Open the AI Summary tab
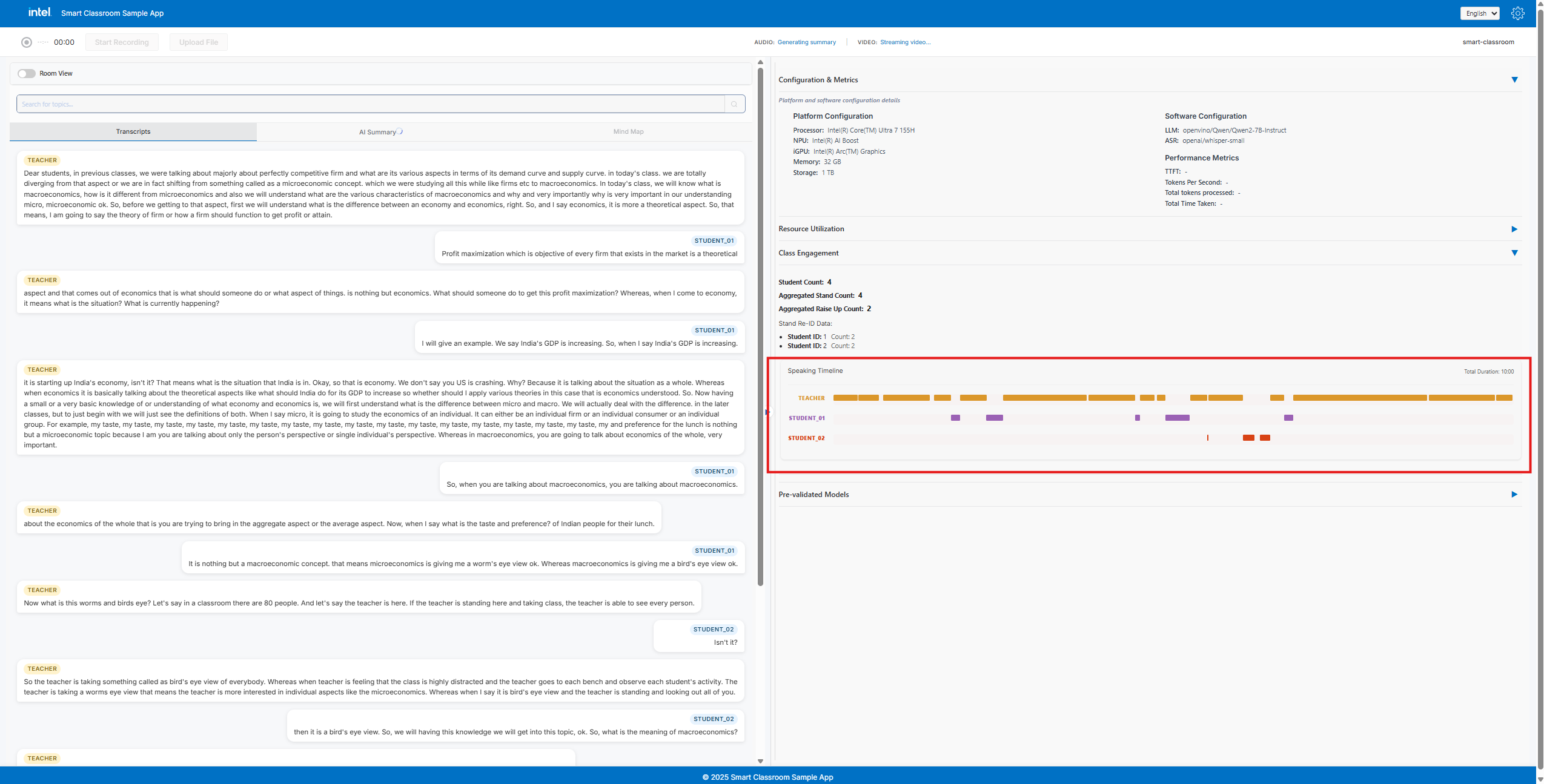The width and height of the screenshot is (1544, 784). (x=380, y=131)
